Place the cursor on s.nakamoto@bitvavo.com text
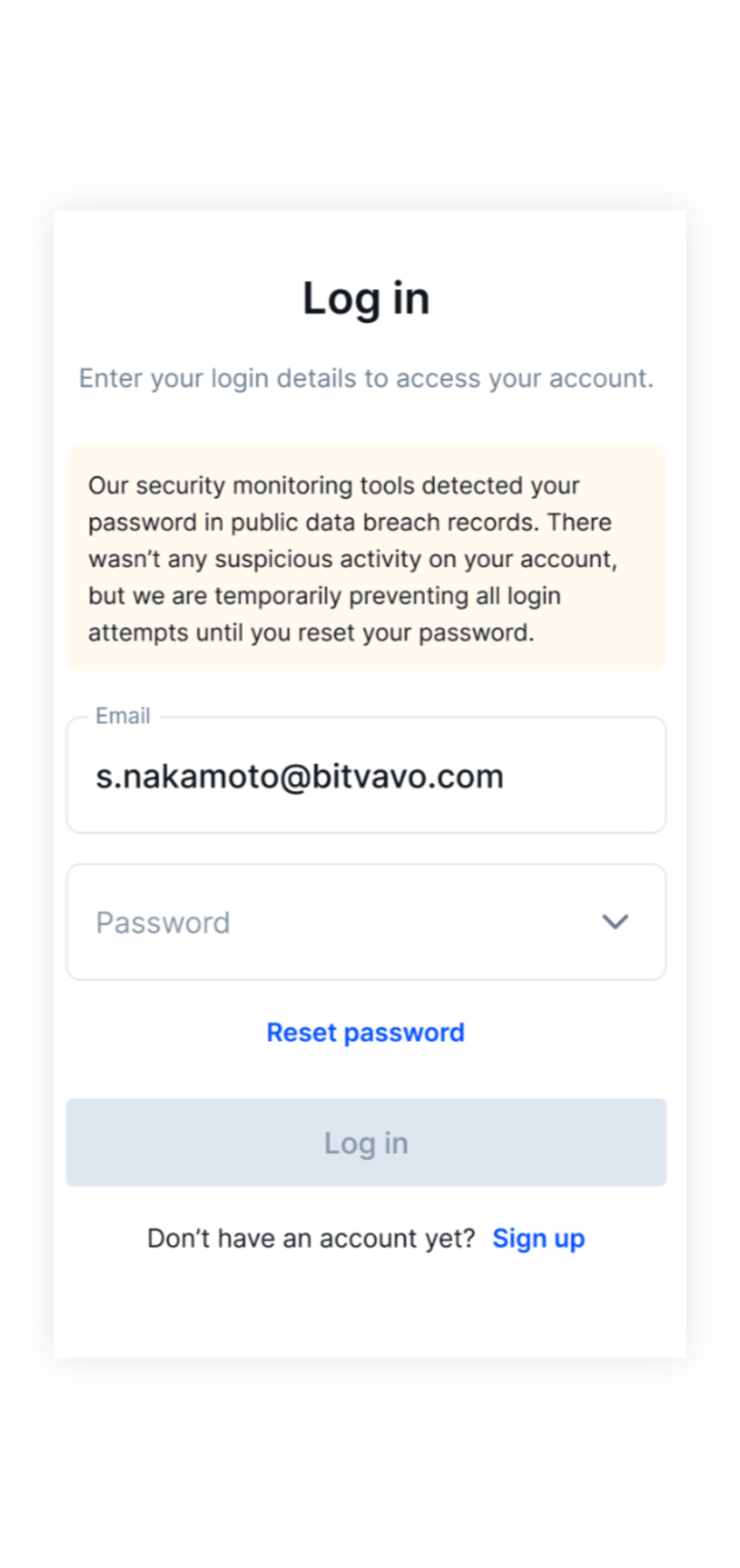This screenshot has height=1568, width=740. point(300,776)
